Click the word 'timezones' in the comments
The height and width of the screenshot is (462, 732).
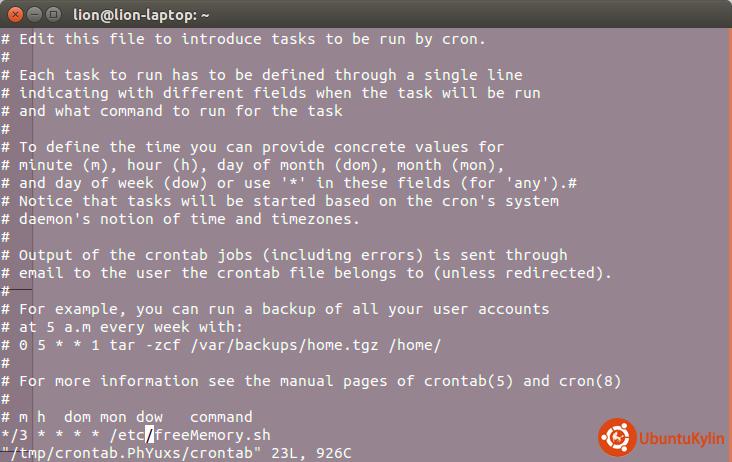[317, 219]
